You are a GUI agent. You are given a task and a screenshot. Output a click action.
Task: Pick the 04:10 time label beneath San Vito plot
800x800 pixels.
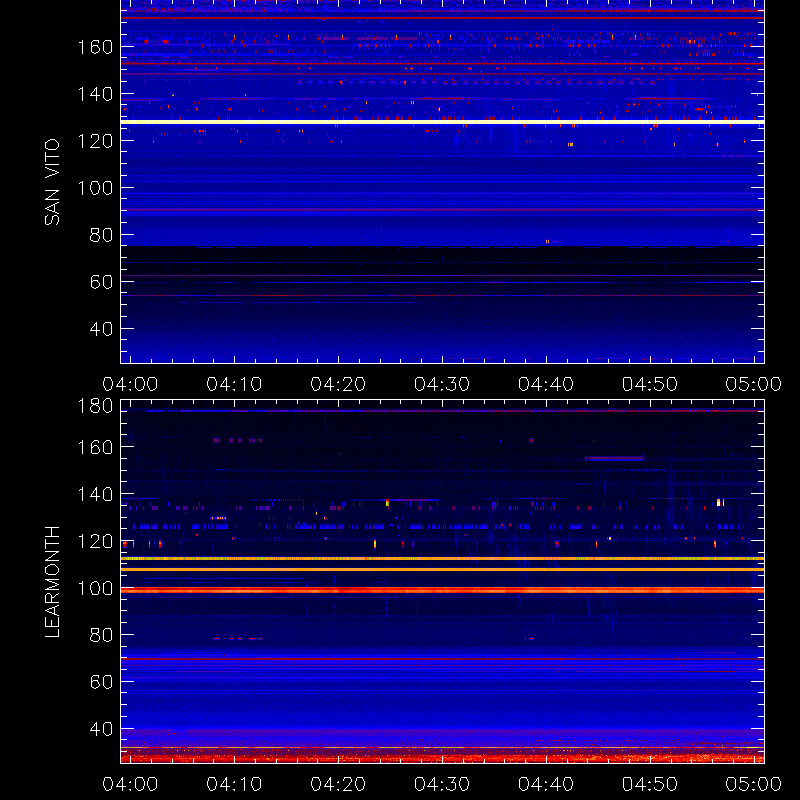tap(234, 384)
